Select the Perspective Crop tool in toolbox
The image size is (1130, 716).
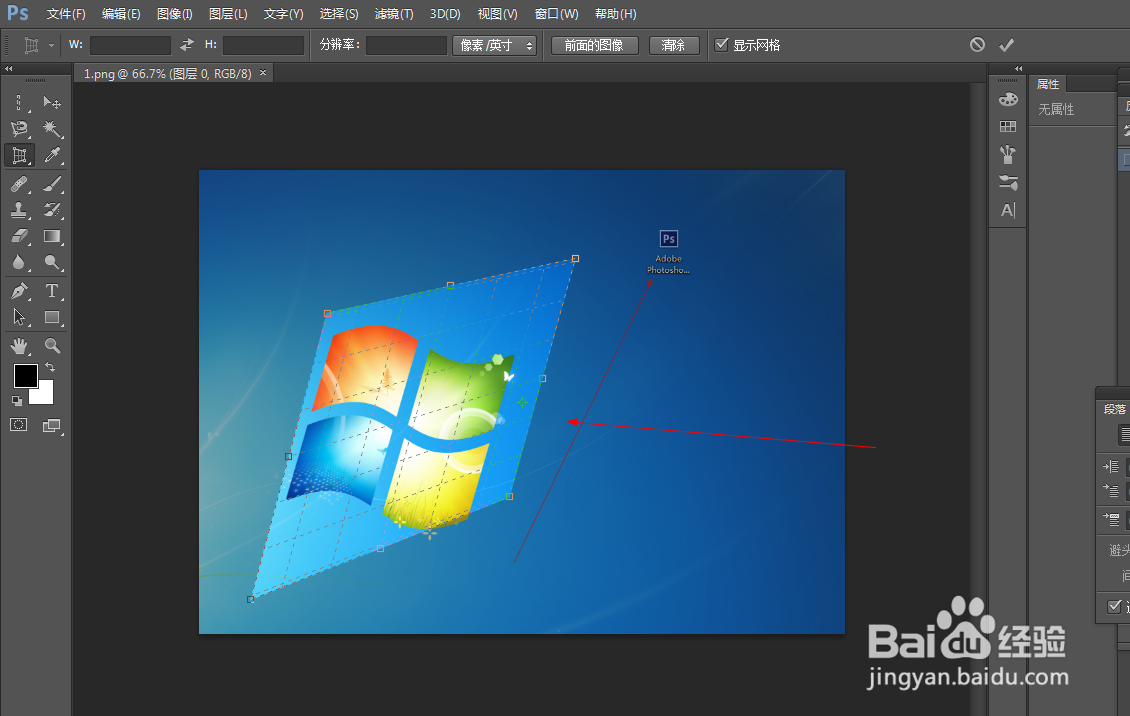(19, 155)
